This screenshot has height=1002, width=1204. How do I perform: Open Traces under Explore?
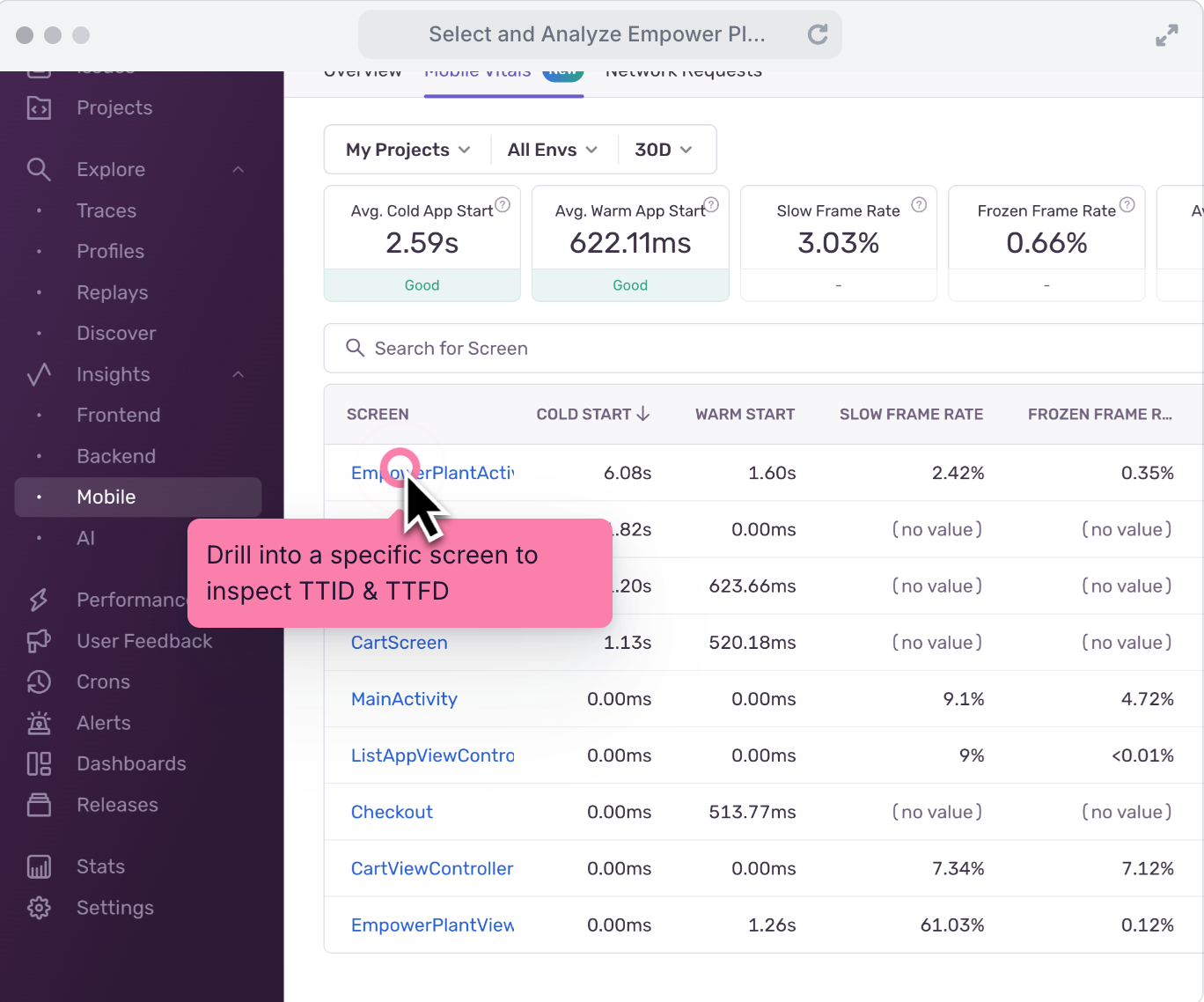pos(106,210)
